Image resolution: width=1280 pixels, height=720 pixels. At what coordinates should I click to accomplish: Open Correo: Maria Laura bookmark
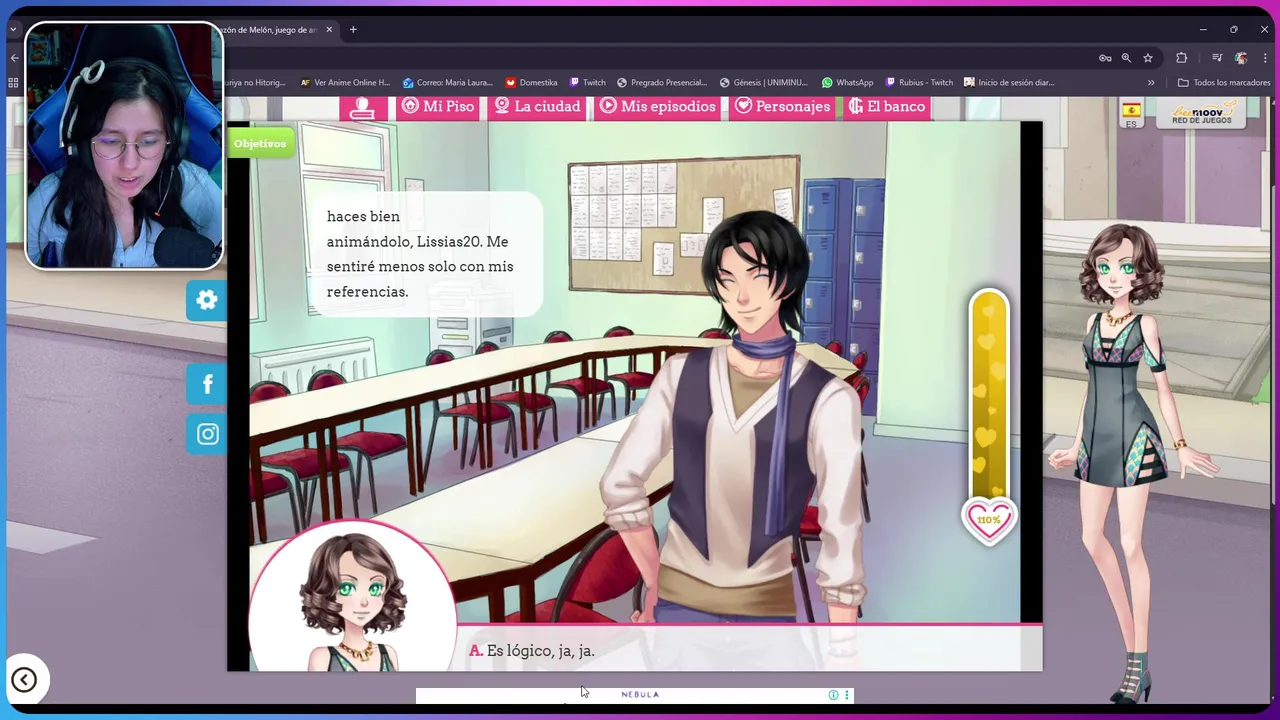pyautogui.click(x=447, y=82)
